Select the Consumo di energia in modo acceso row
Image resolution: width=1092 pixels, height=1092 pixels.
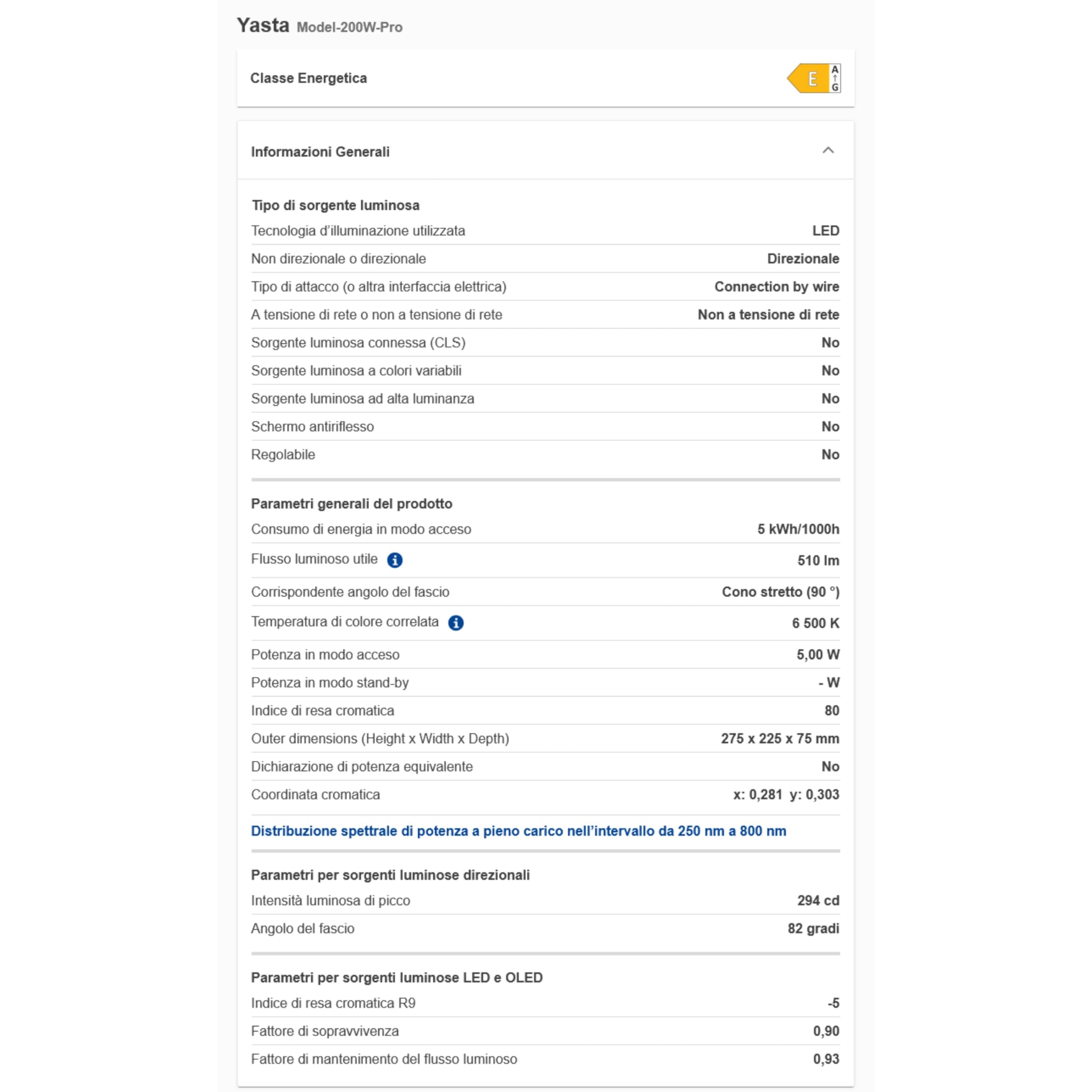(x=546, y=529)
